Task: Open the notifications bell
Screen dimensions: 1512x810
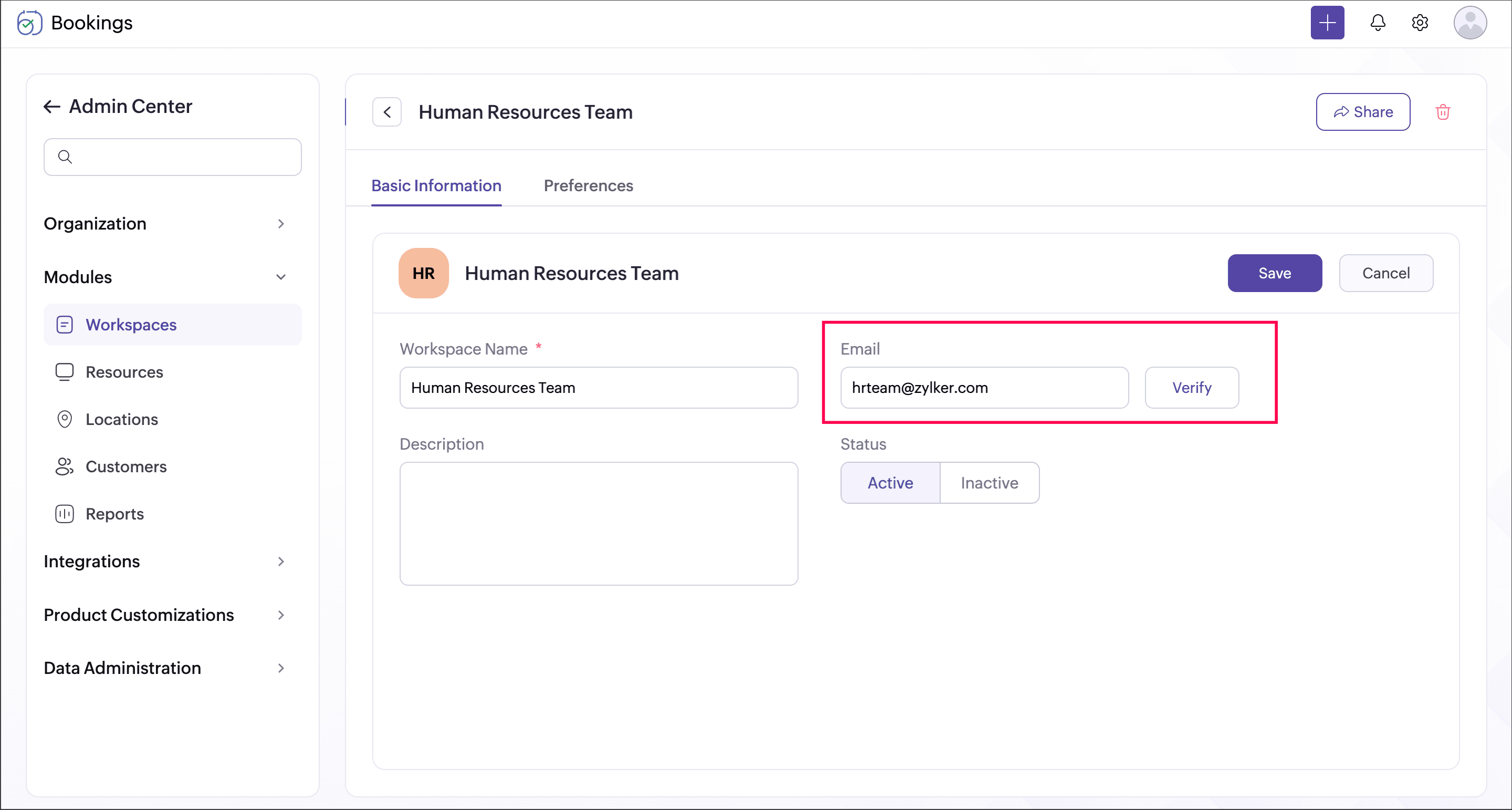Action: [1377, 23]
